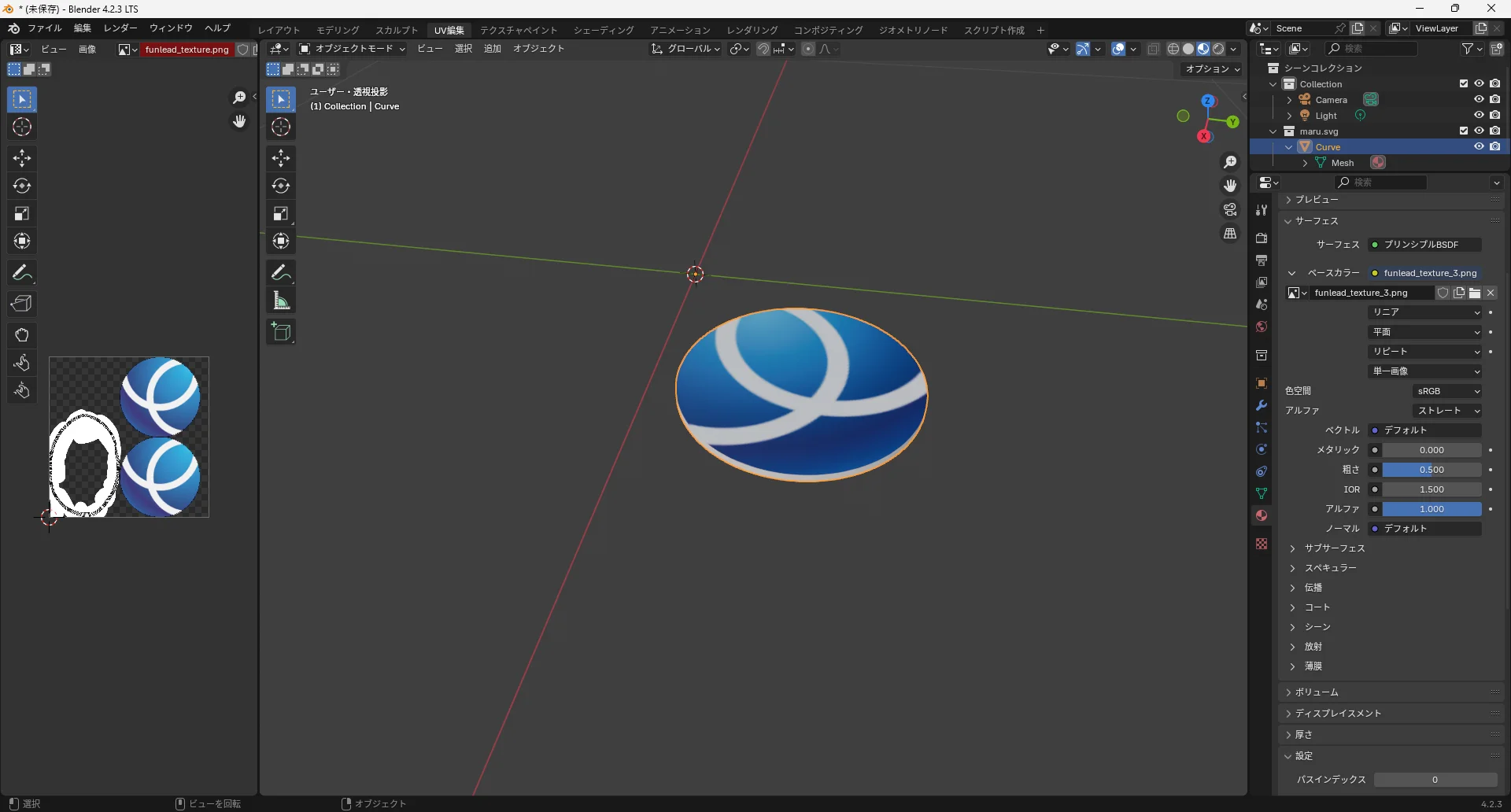Select the Relax tool in UV editor

(x=22, y=363)
